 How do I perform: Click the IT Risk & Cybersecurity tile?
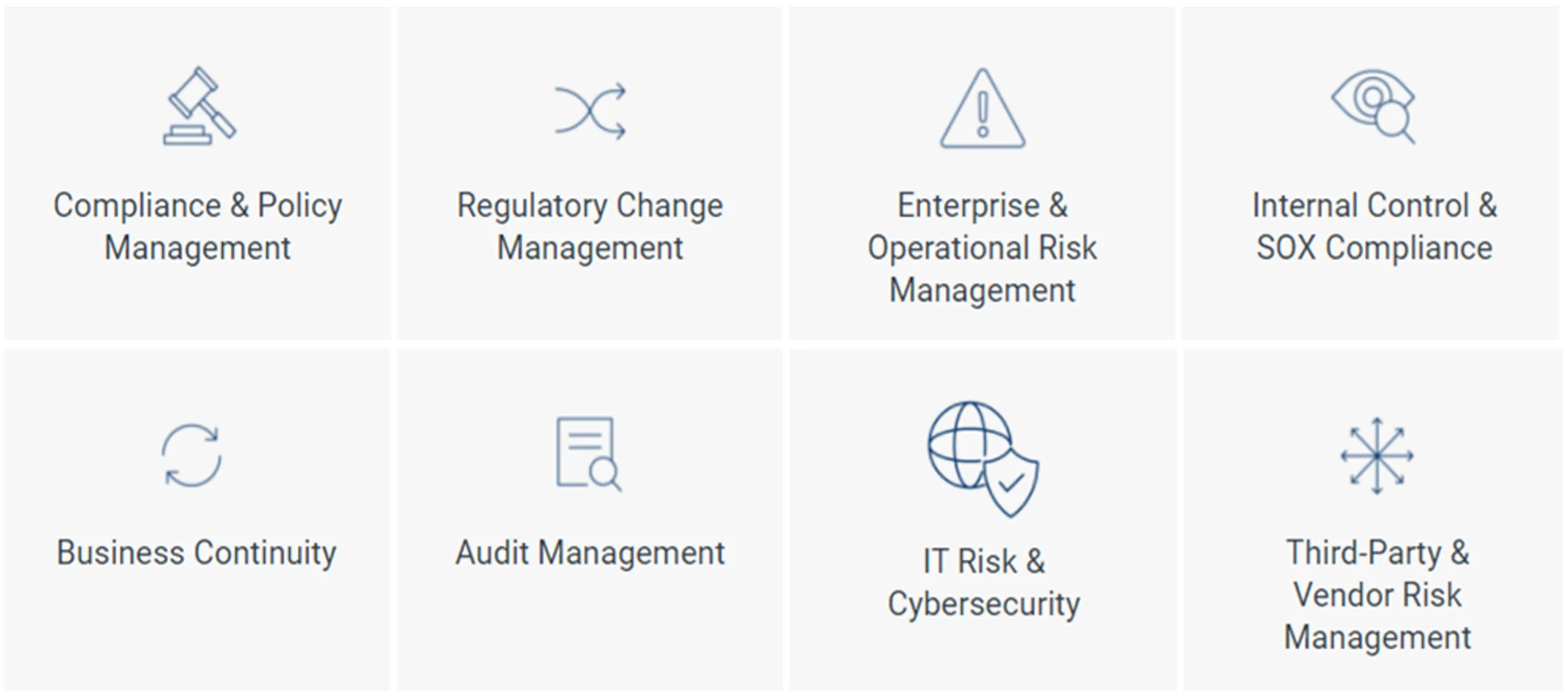(982, 517)
